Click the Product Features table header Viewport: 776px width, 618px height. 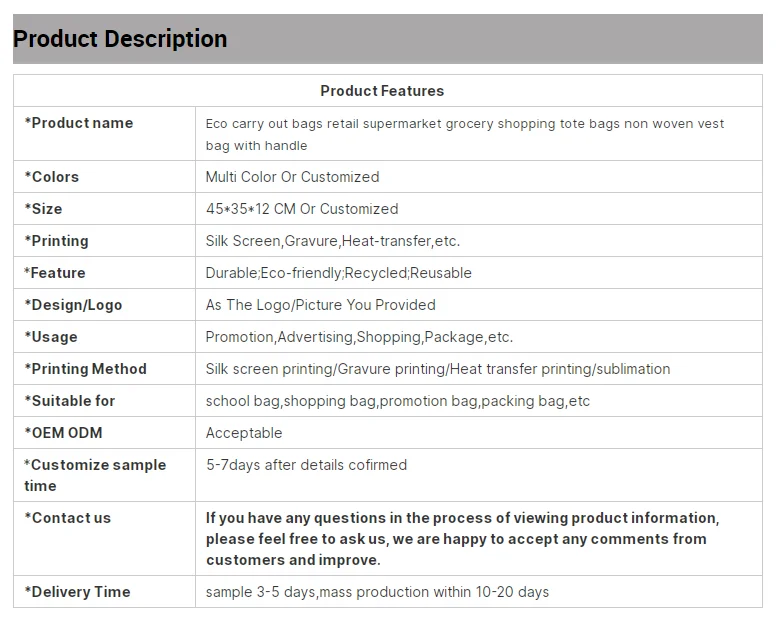click(381, 91)
